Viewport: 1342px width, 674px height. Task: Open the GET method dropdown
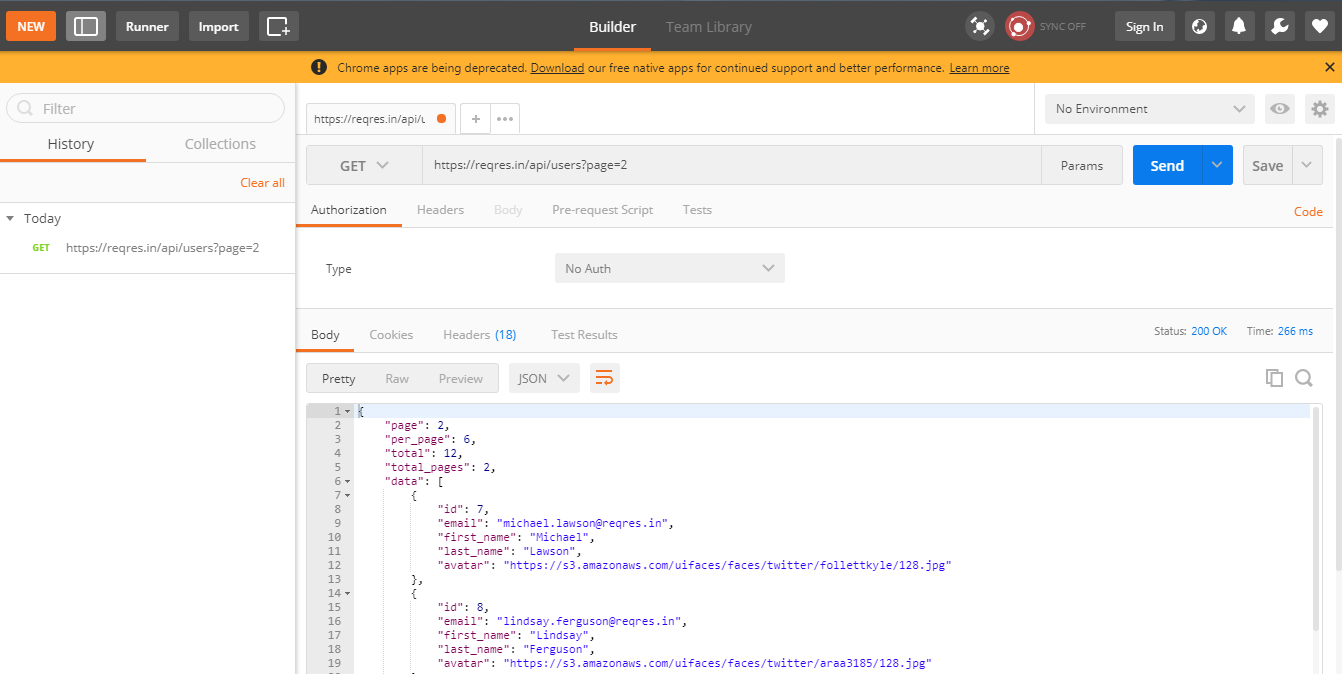[364, 166]
